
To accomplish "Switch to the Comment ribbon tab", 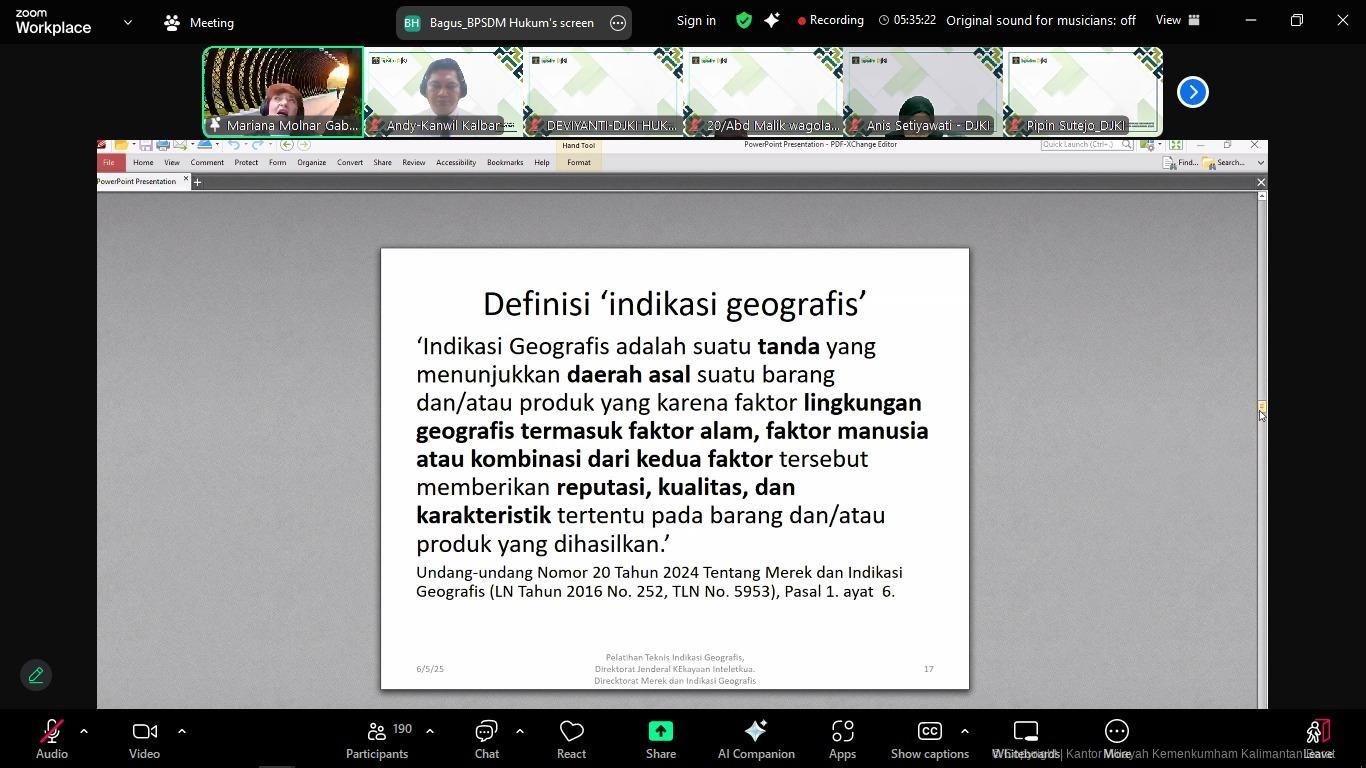I will pos(207,162).
